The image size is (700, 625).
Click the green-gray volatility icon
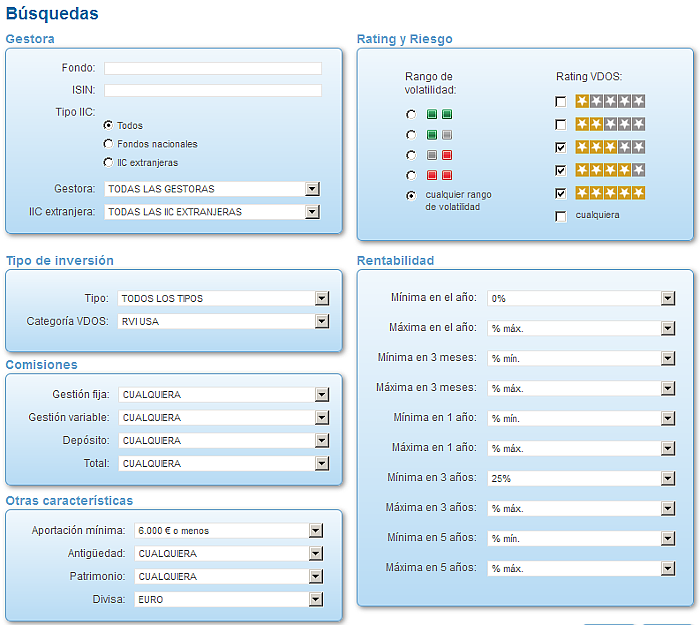pyautogui.click(x=439, y=135)
